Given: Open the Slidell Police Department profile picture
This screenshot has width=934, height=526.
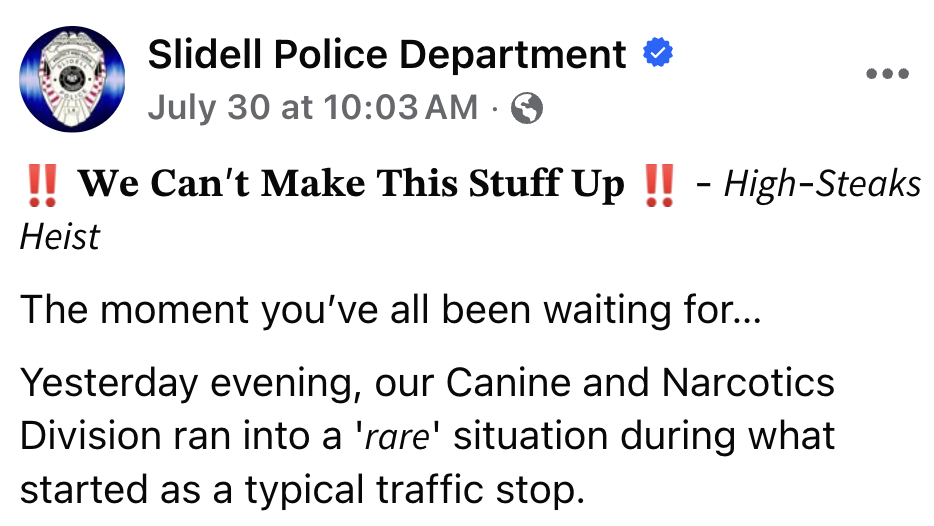Looking at the screenshot, I should pos(72,79).
